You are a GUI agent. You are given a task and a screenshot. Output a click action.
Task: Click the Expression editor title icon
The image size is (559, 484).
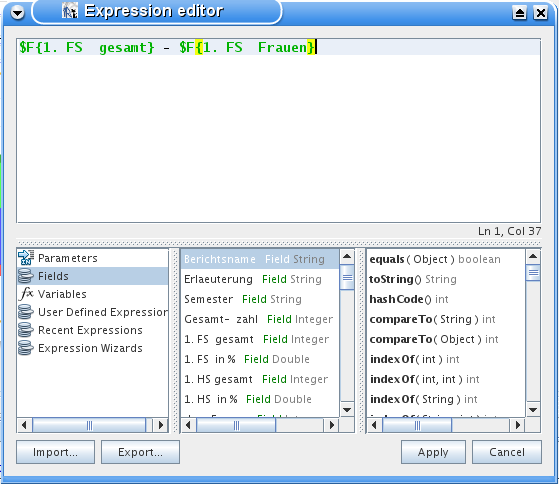tap(70, 11)
